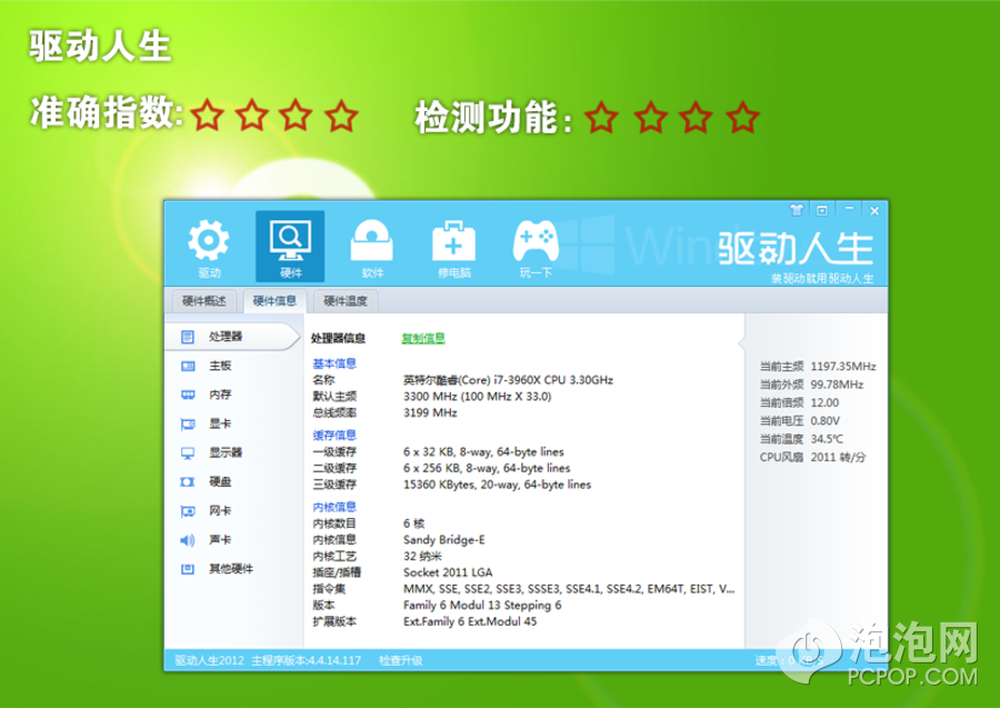Click the value "3300 MHz (100 MHz X 33.0)"
The width and height of the screenshot is (1000, 708).
point(477,396)
